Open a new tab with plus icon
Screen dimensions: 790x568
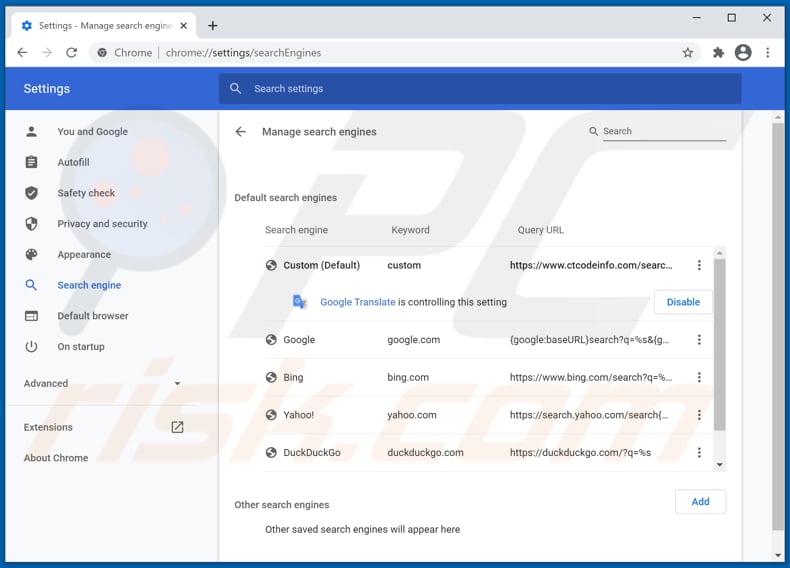click(213, 26)
